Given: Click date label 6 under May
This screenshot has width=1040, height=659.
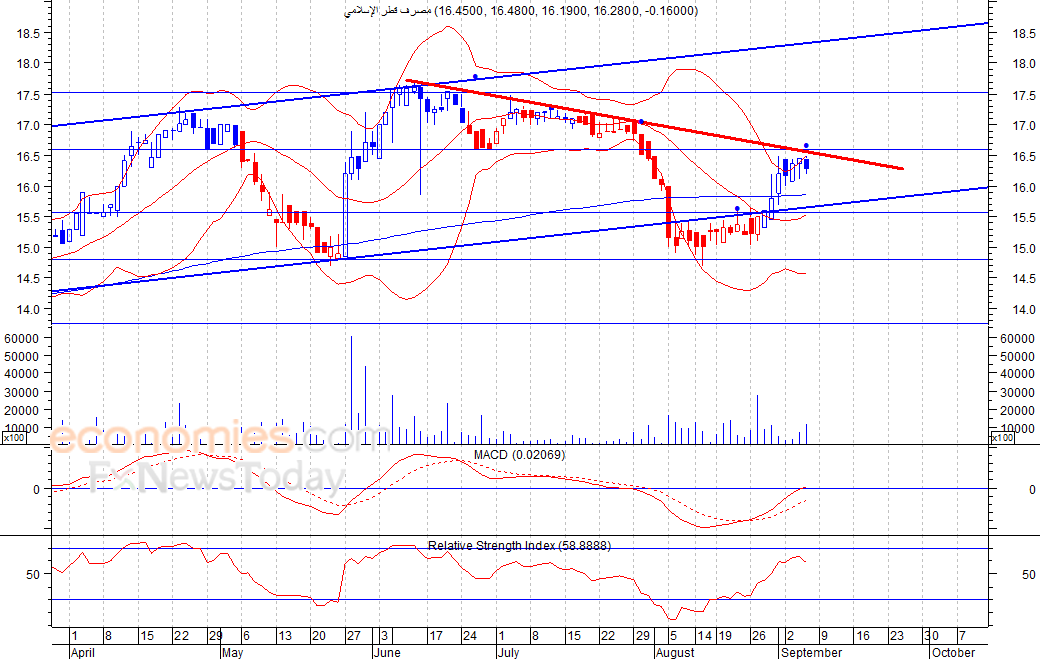Looking at the screenshot, I should tap(246, 636).
